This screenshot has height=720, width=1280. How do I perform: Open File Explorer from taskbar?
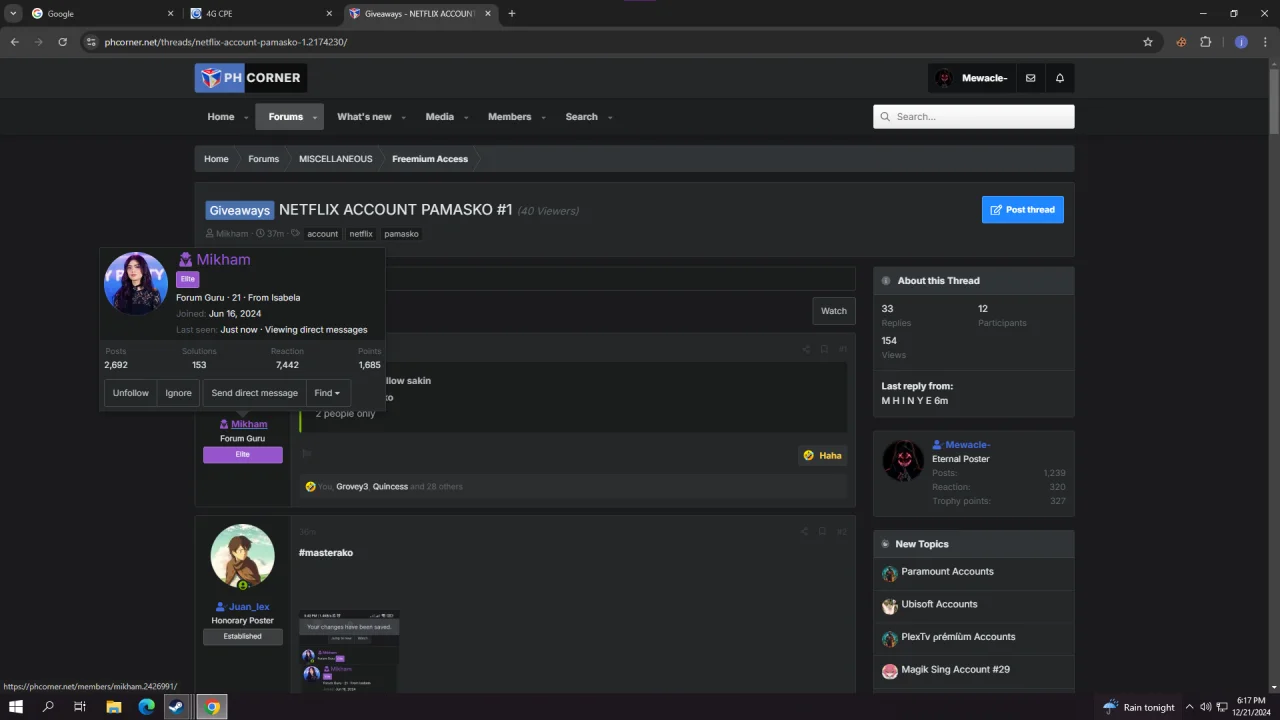coord(114,707)
